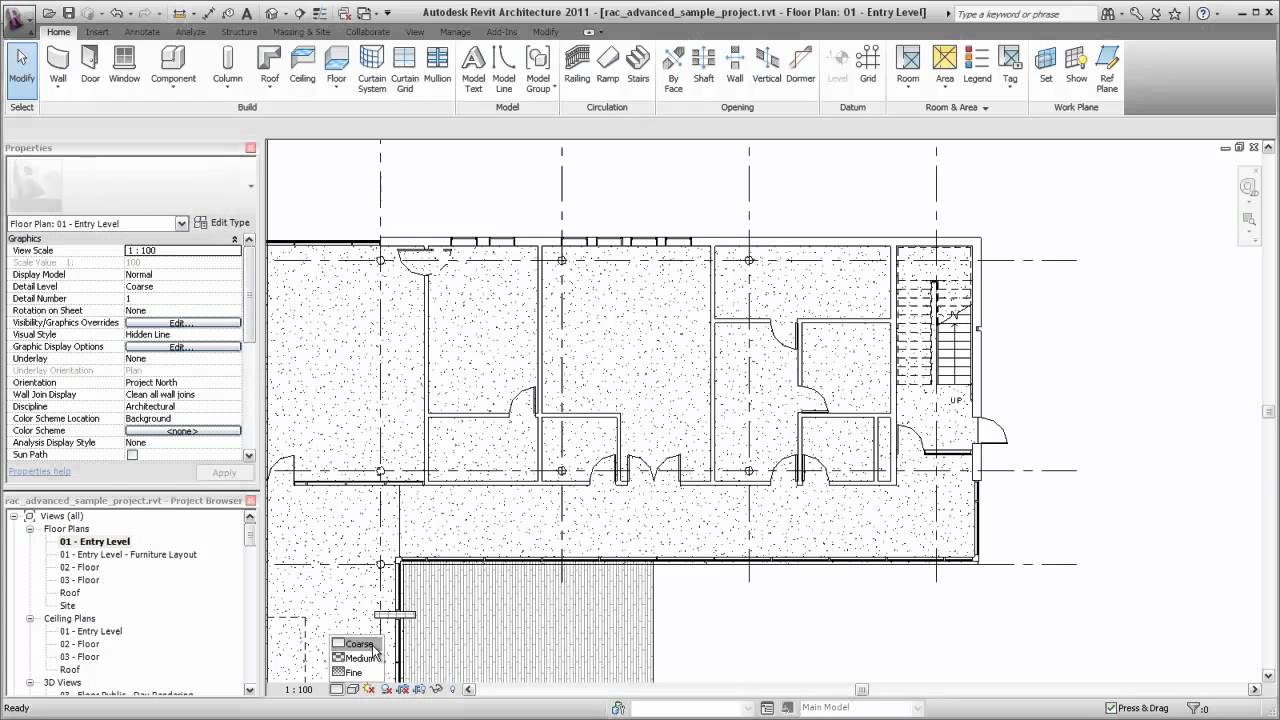The image size is (1280, 720).
Task: Select the Railing tool
Action: pyautogui.click(x=577, y=66)
